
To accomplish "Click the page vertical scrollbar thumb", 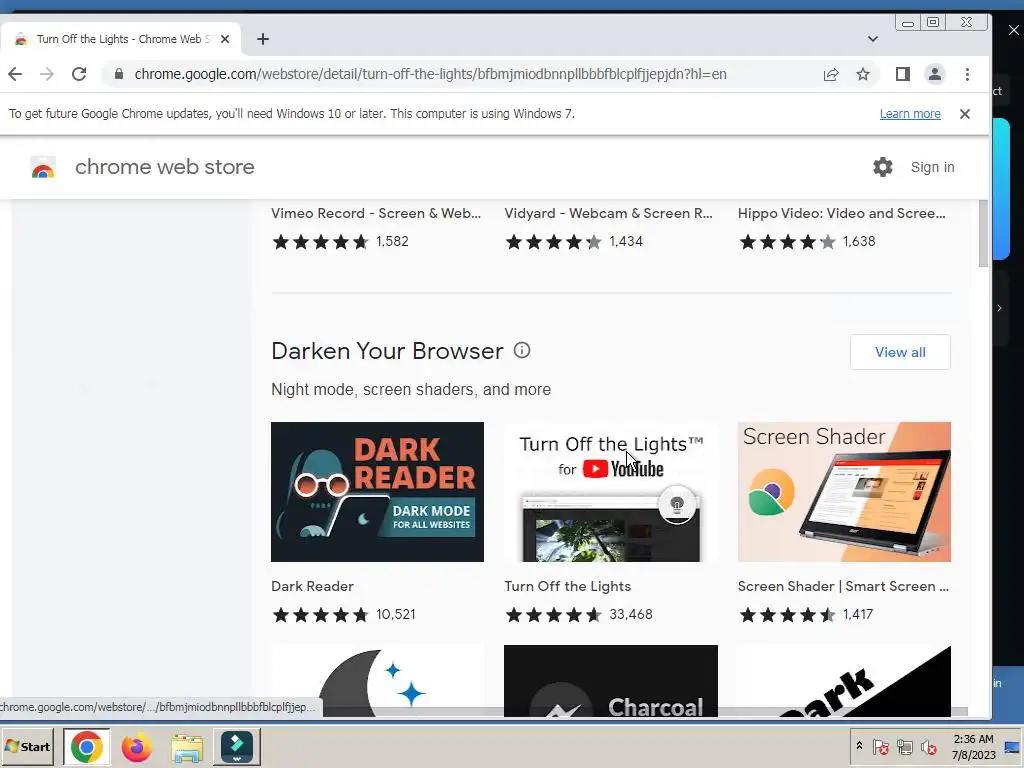I will pyautogui.click(x=983, y=234).
